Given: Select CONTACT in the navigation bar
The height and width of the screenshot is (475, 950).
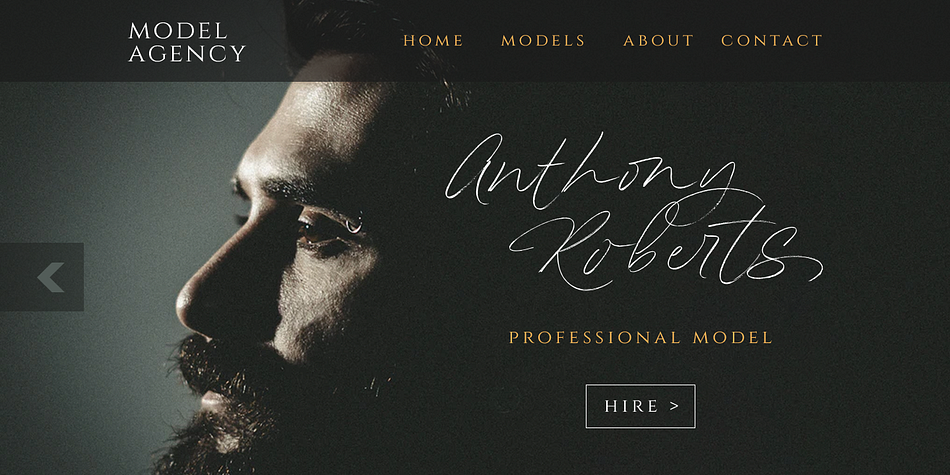Looking at the screenshot, I should pos(772,41).
